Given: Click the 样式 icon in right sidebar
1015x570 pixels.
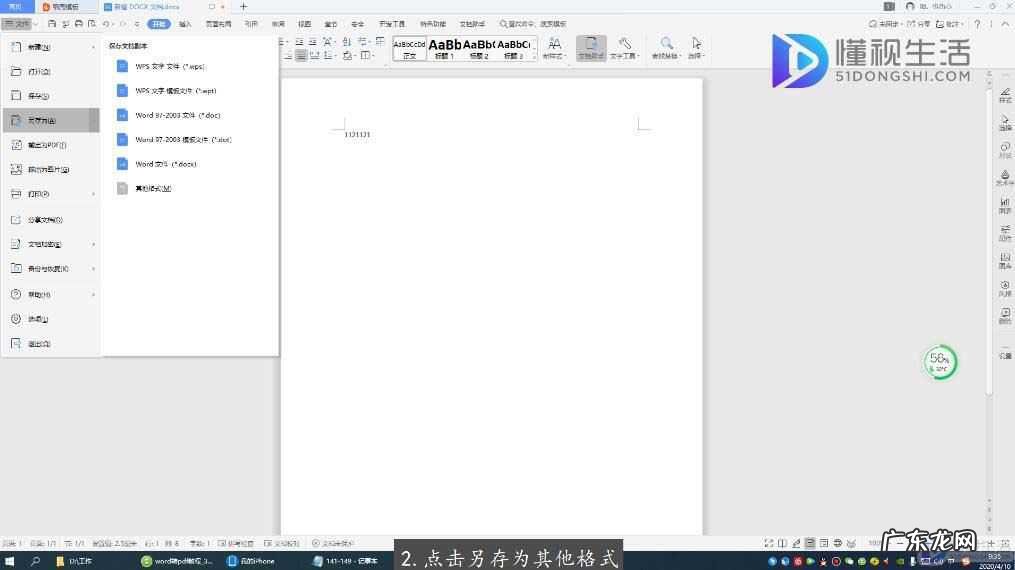Looking at the screenshot, I should [1005, 95].
